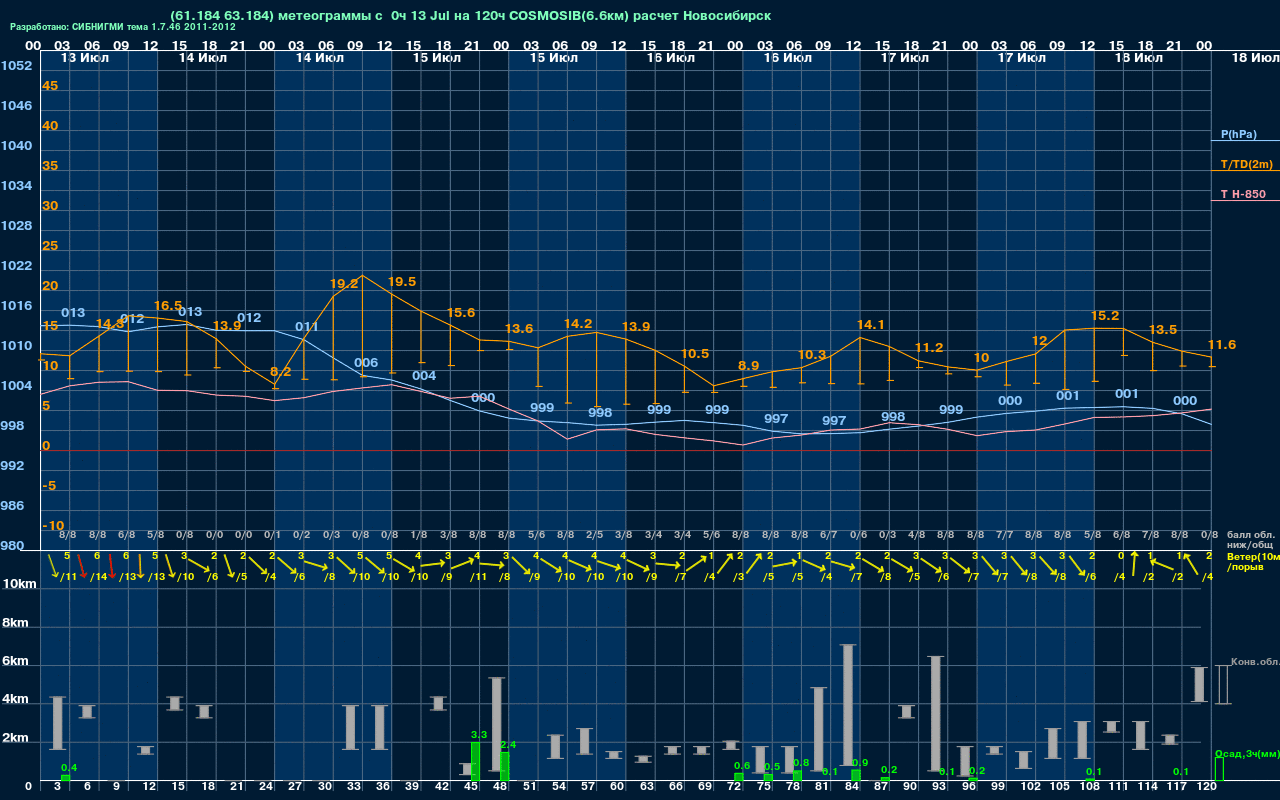
Task: Click the 1052 pressure axis label
Action: (16, 66)
